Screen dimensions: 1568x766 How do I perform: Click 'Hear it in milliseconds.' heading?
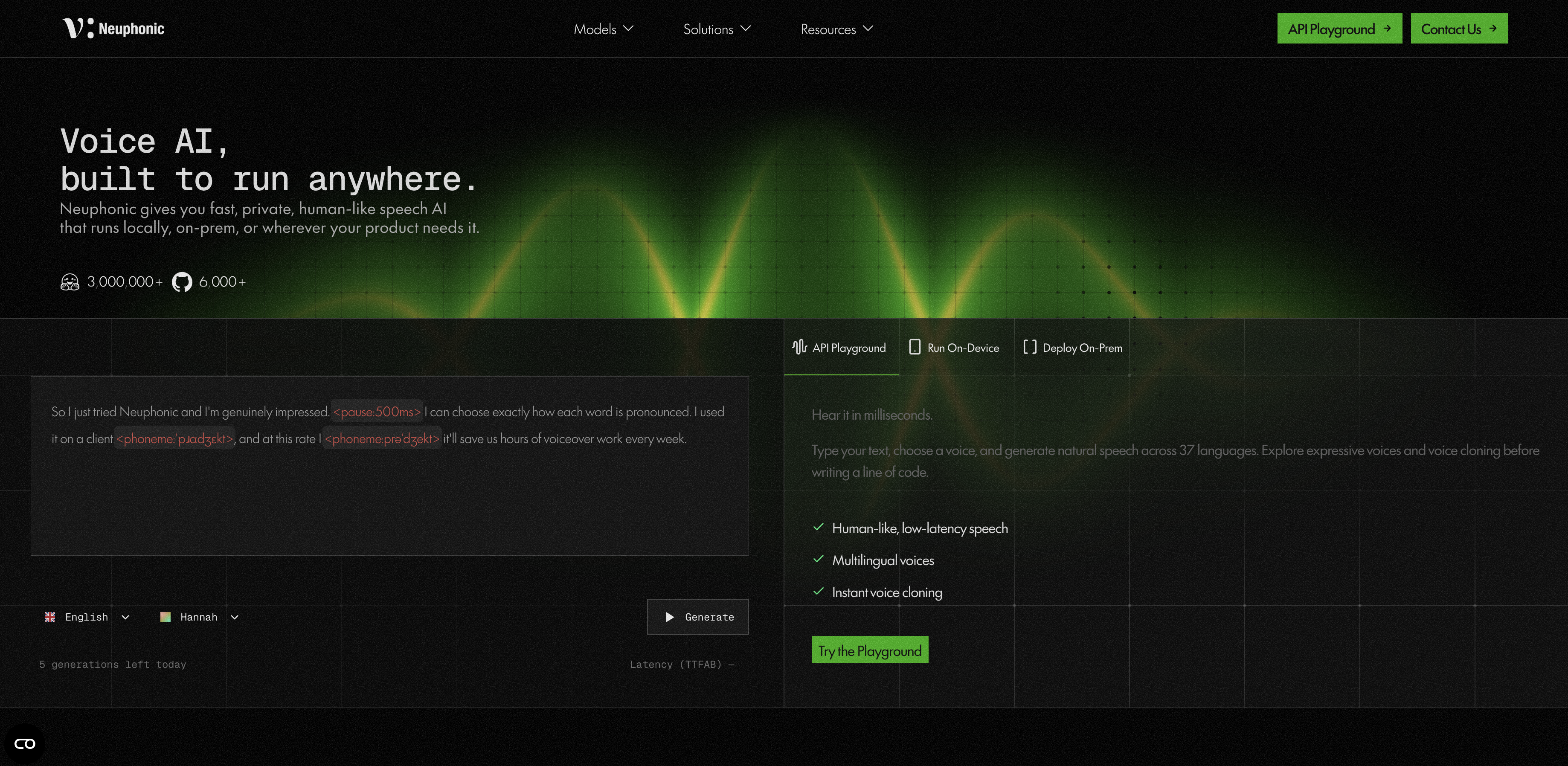click(871, 415)
